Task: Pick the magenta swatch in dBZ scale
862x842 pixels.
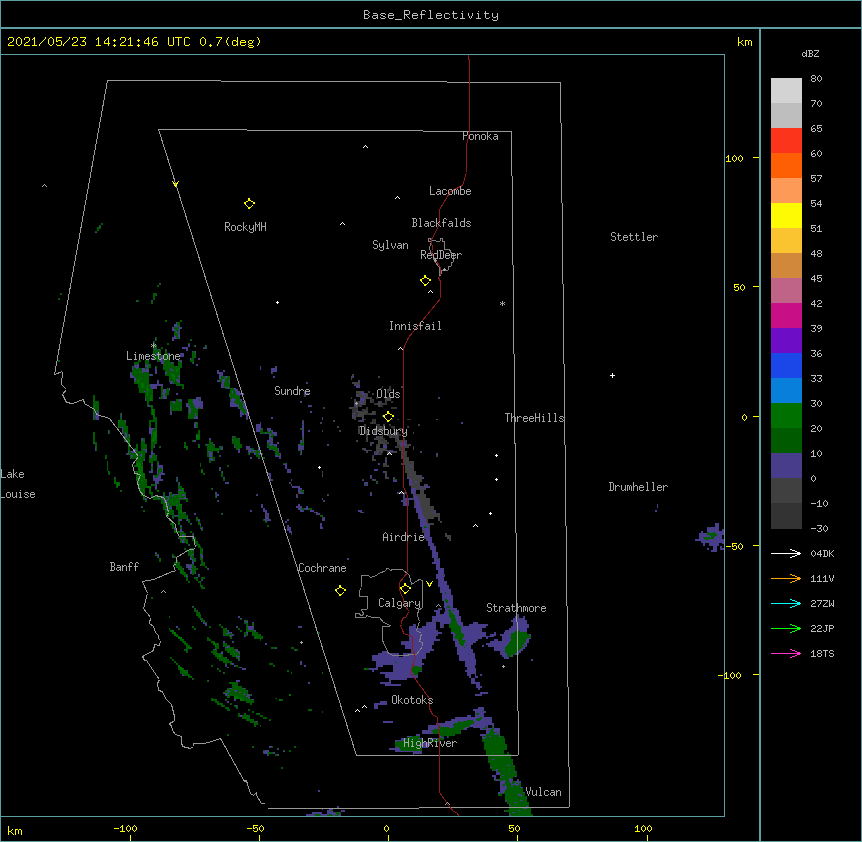Action: pos(786,315)
